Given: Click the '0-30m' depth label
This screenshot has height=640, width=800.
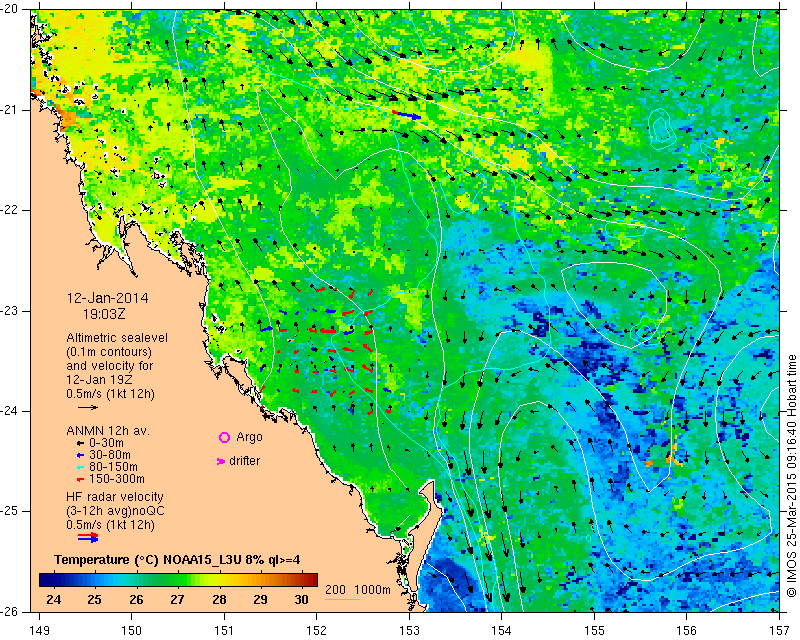Looking at the screenshot, I should pos(106,443).
